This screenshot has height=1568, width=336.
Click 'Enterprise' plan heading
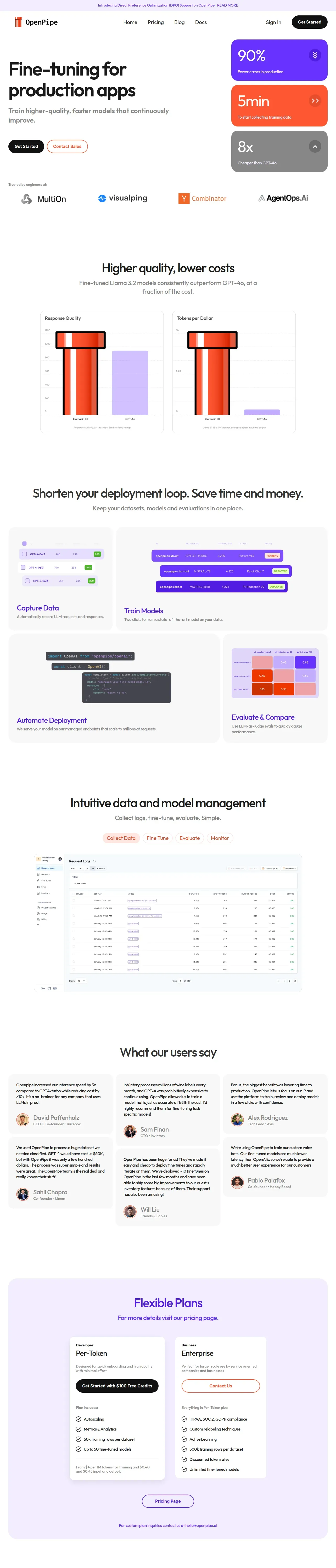point(198,1353)
